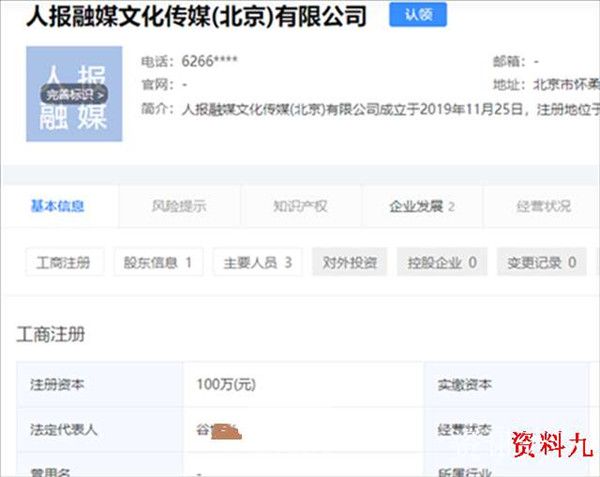Show the 主要人员 3 sub-tab
This screenshot has width=600, height=477.
tap(258, 262)
